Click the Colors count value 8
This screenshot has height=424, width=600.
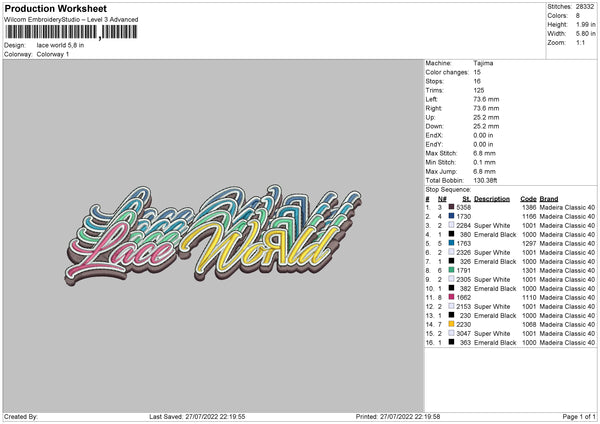(578, 16)
